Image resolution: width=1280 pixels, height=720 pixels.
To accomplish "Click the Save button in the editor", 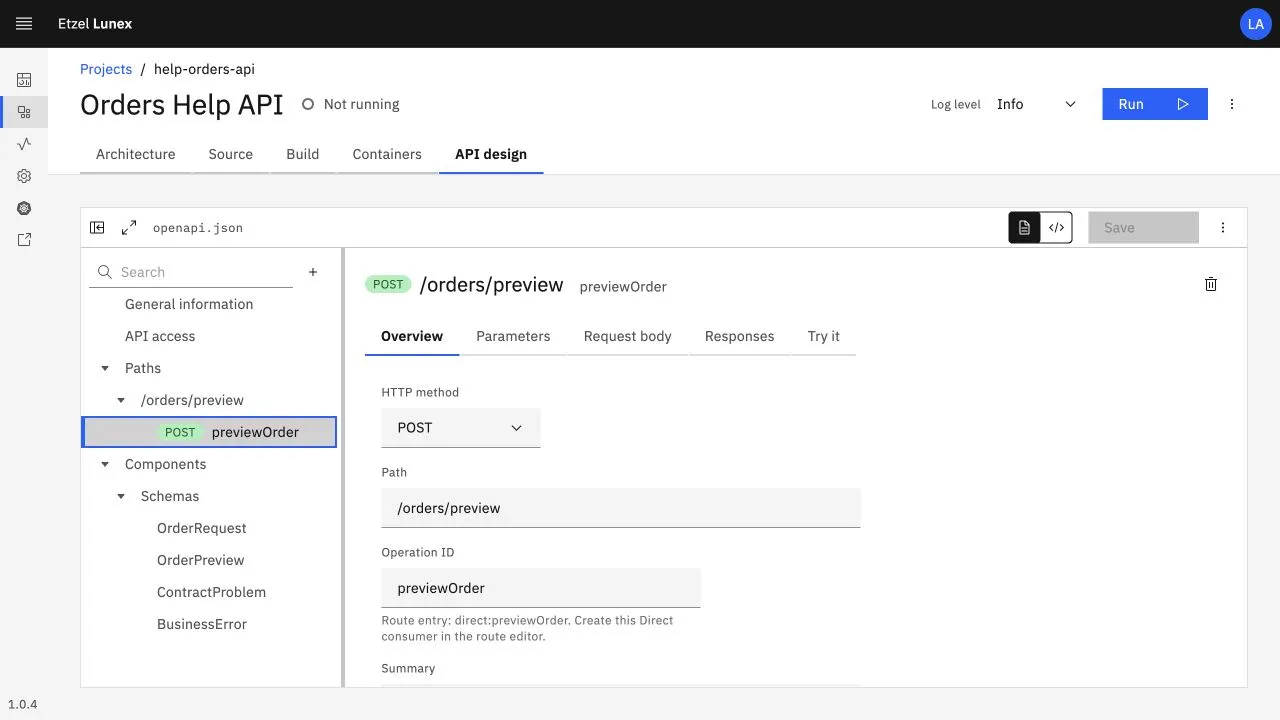I will [1143, 228].
